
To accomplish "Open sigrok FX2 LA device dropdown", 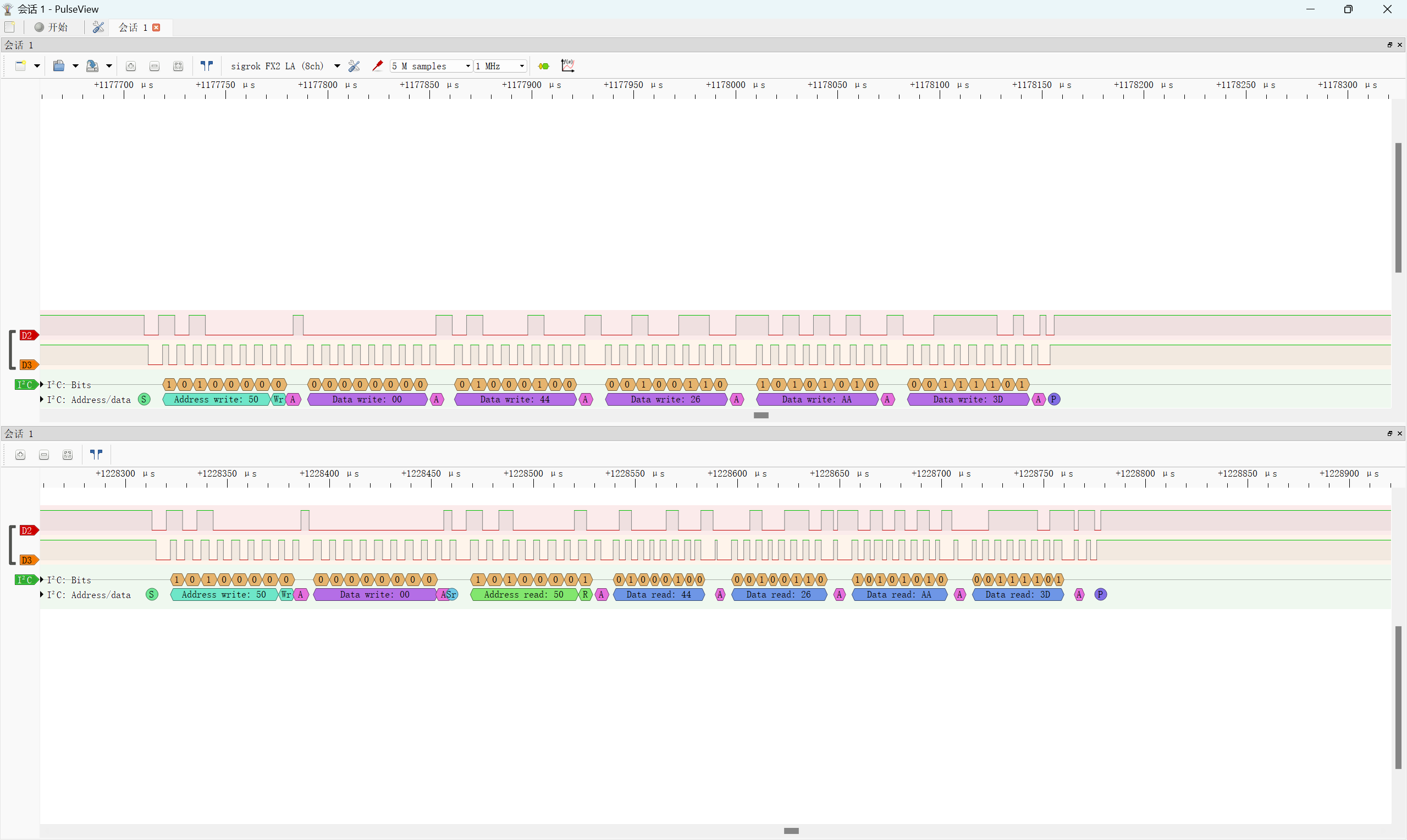I will coord(336,66).
